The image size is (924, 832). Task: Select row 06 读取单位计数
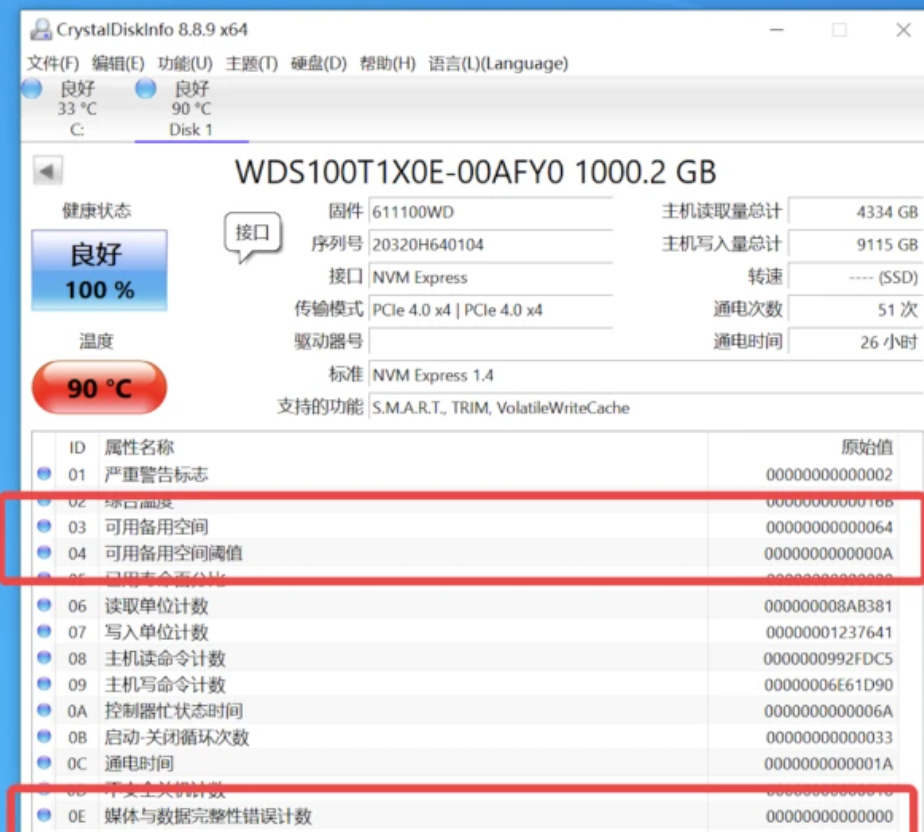pyautogui.click(x=466, y=606)
